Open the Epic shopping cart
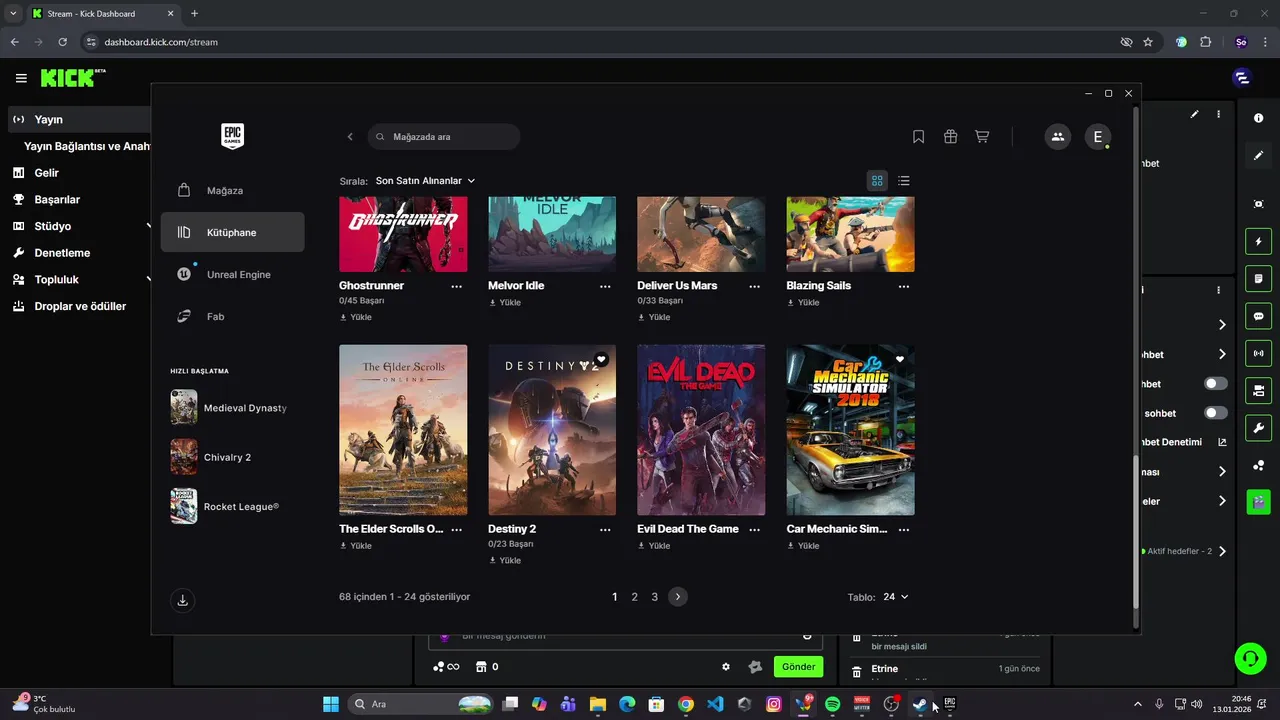This screenshot has height=720, width=1280. (982, 137)
